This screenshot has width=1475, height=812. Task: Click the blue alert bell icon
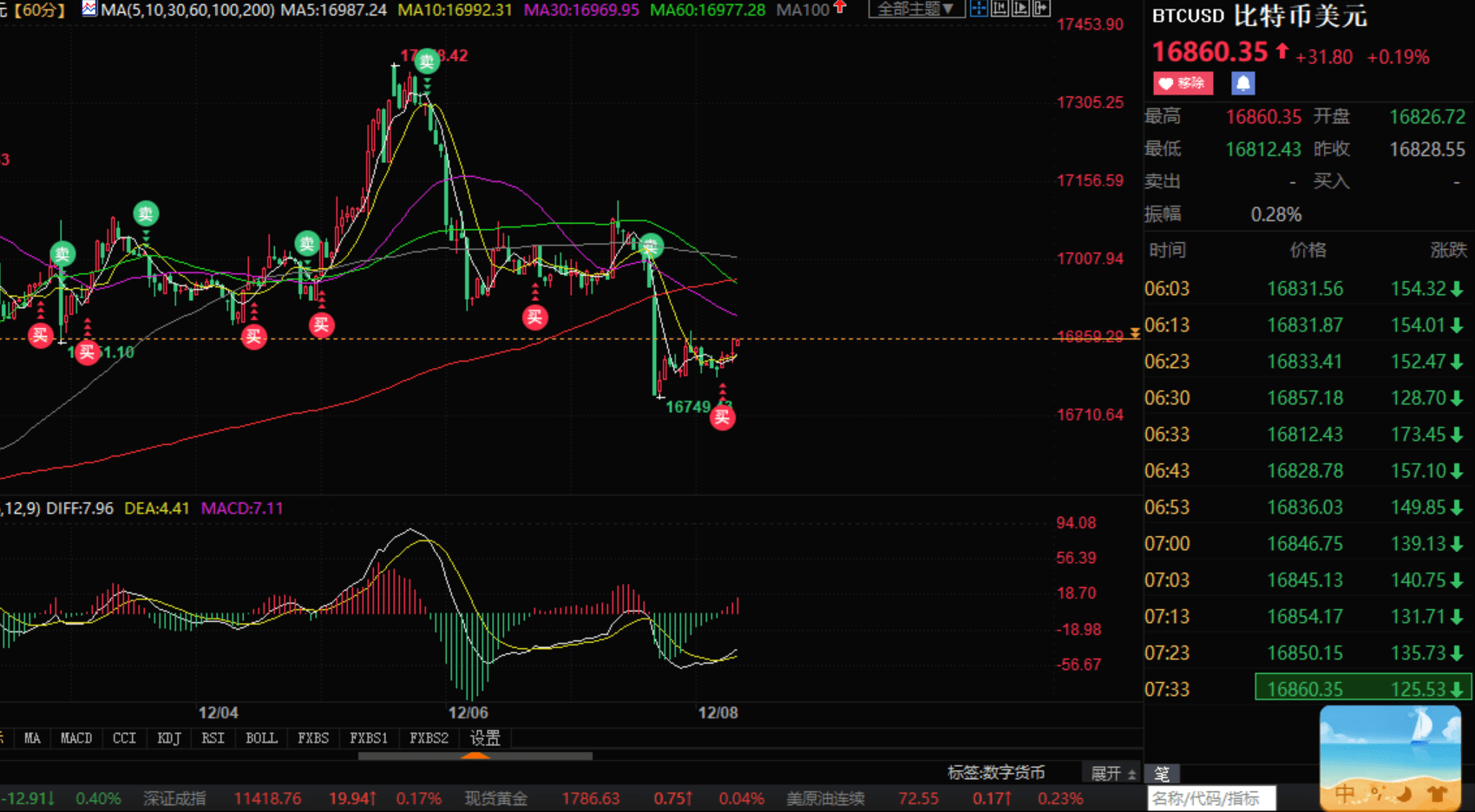point(1242,83)
